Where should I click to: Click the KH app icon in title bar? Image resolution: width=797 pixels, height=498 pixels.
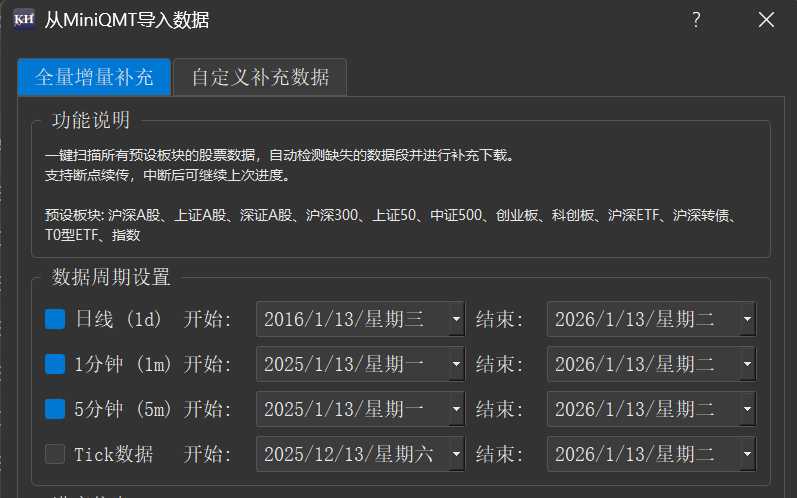(24, 20)
